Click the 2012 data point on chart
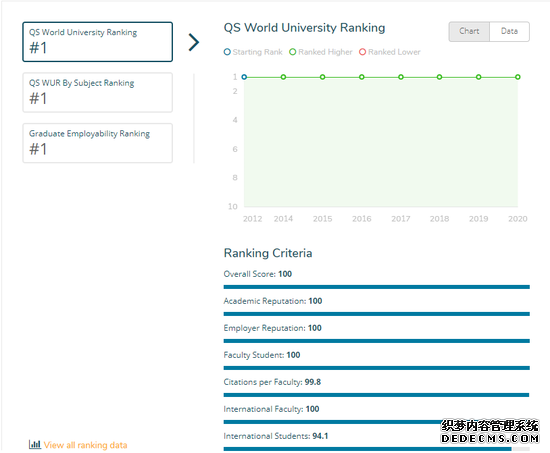The width and height of the screenshot is (550, 453). [244, 77]
